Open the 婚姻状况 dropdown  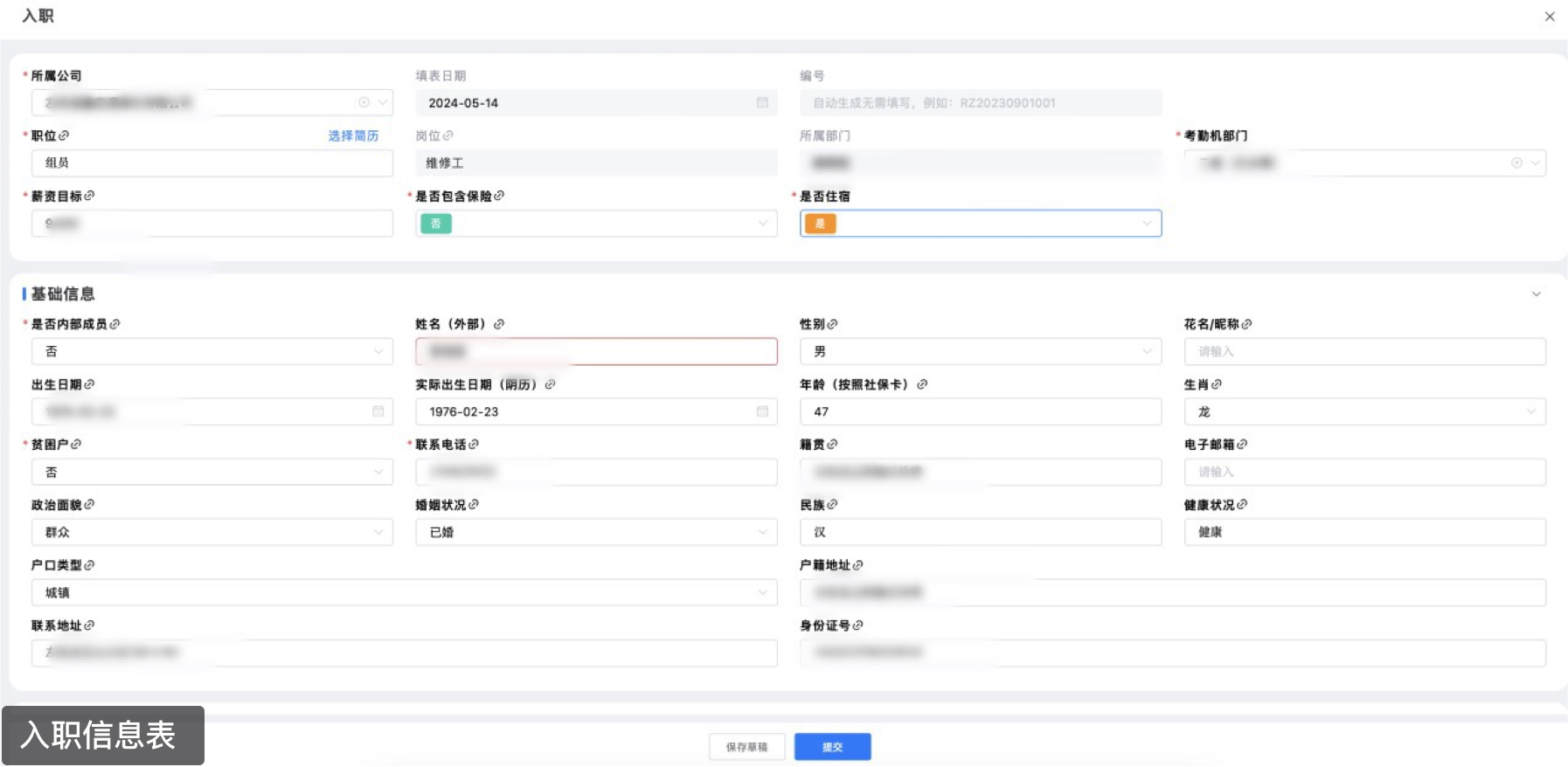pyautogui.click(x=596, y=532)
